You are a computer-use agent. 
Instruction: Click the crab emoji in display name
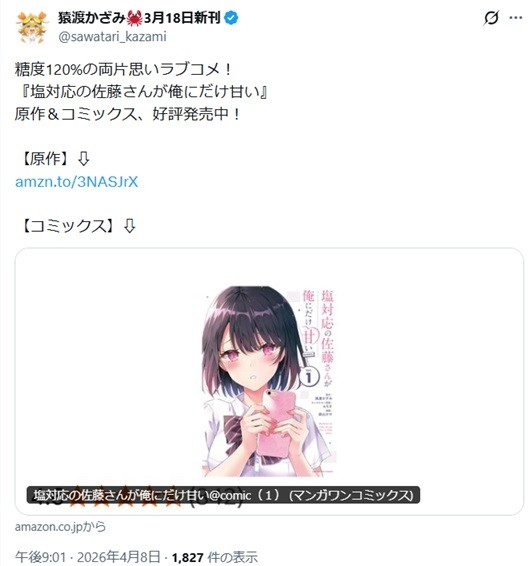134,18
